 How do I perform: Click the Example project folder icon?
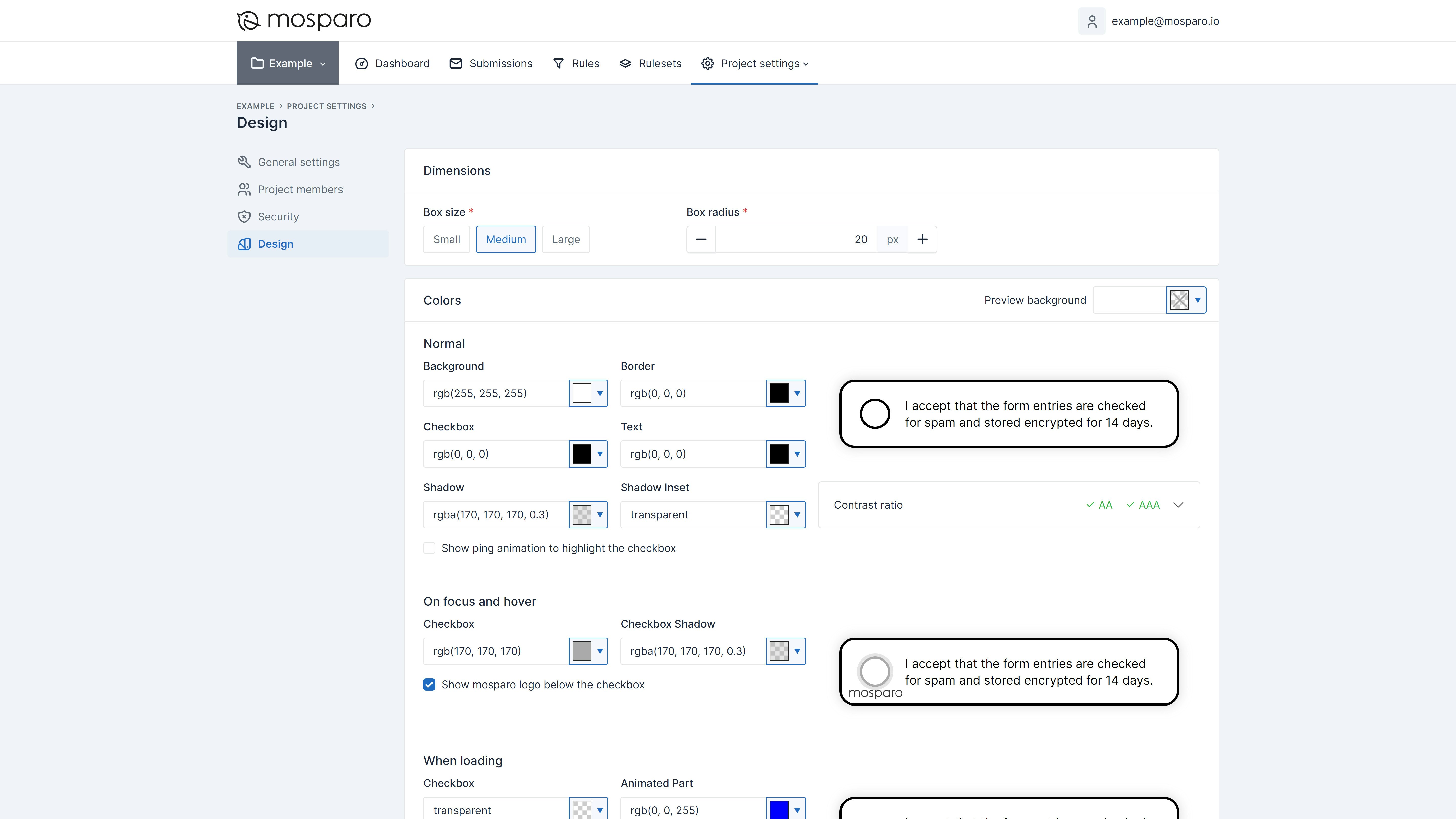[257, 63]
